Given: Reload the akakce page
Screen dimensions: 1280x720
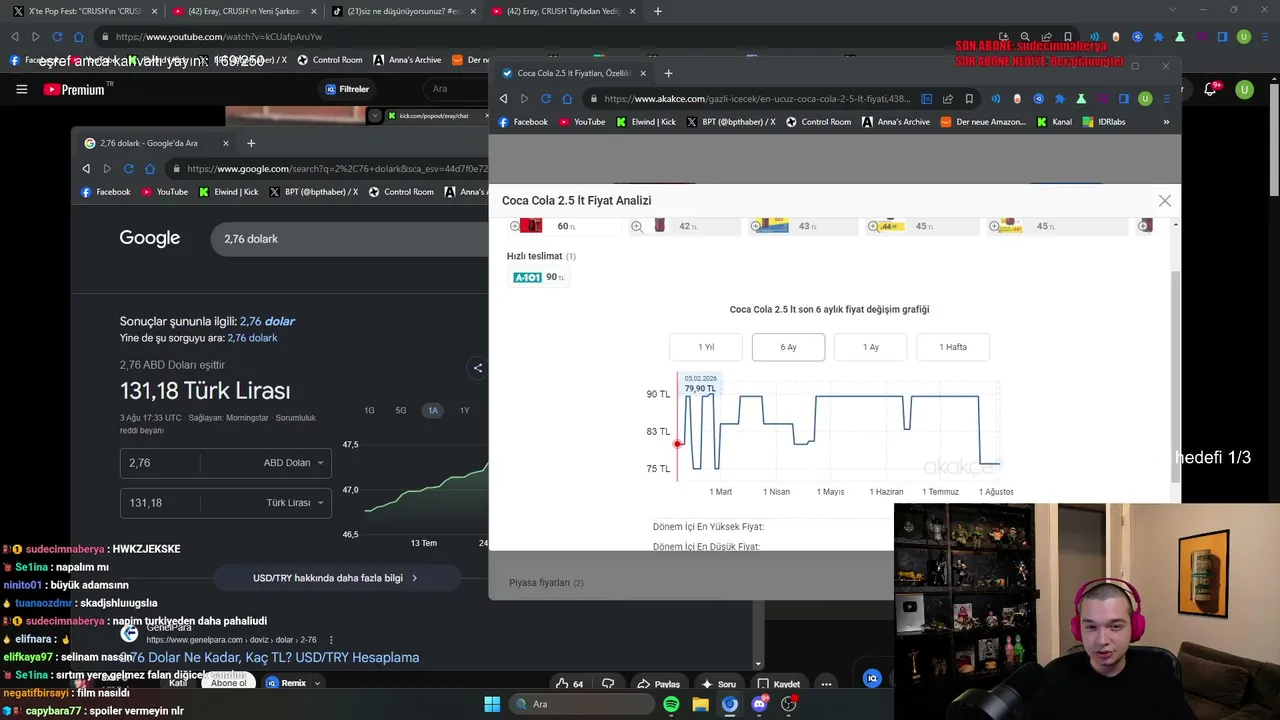Looking at the screenshot, I should click(x=546, y=99).
